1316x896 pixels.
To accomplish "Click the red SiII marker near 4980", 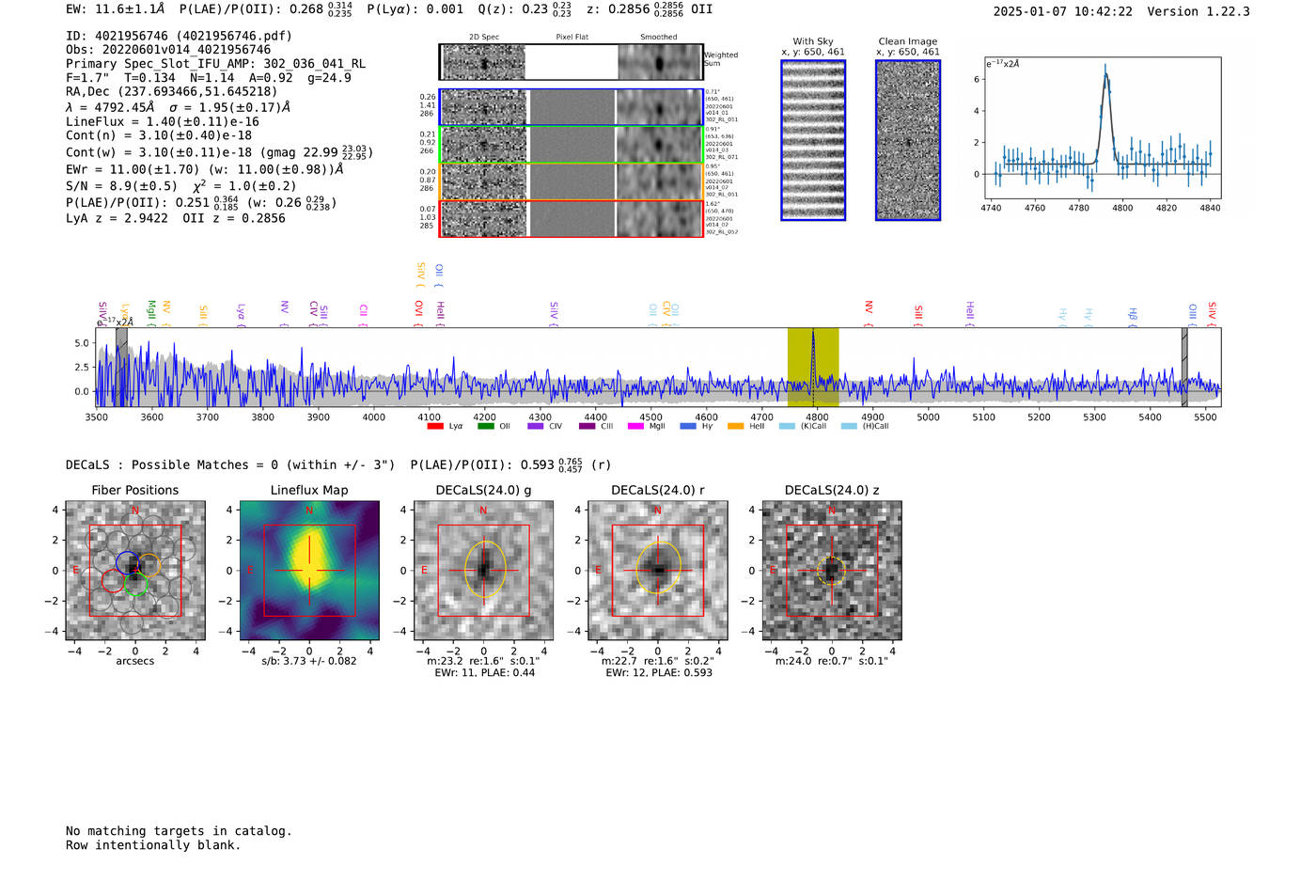I will [x=918, y=316].
